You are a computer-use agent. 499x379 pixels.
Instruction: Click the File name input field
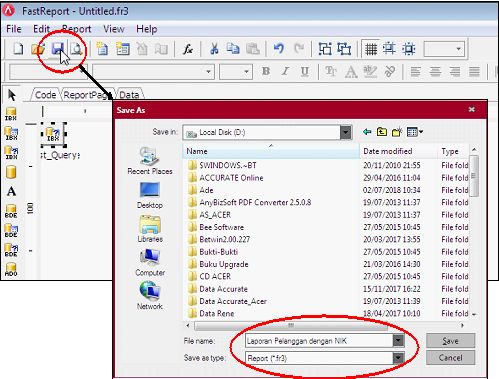(319, 341)
